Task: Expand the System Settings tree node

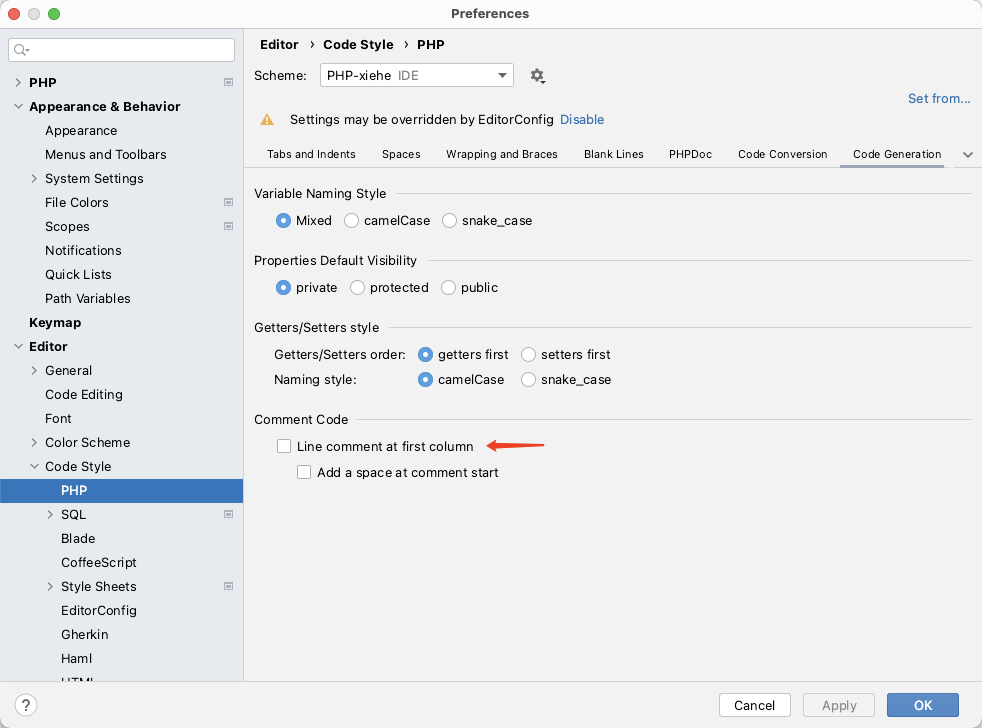Action: 35,179
